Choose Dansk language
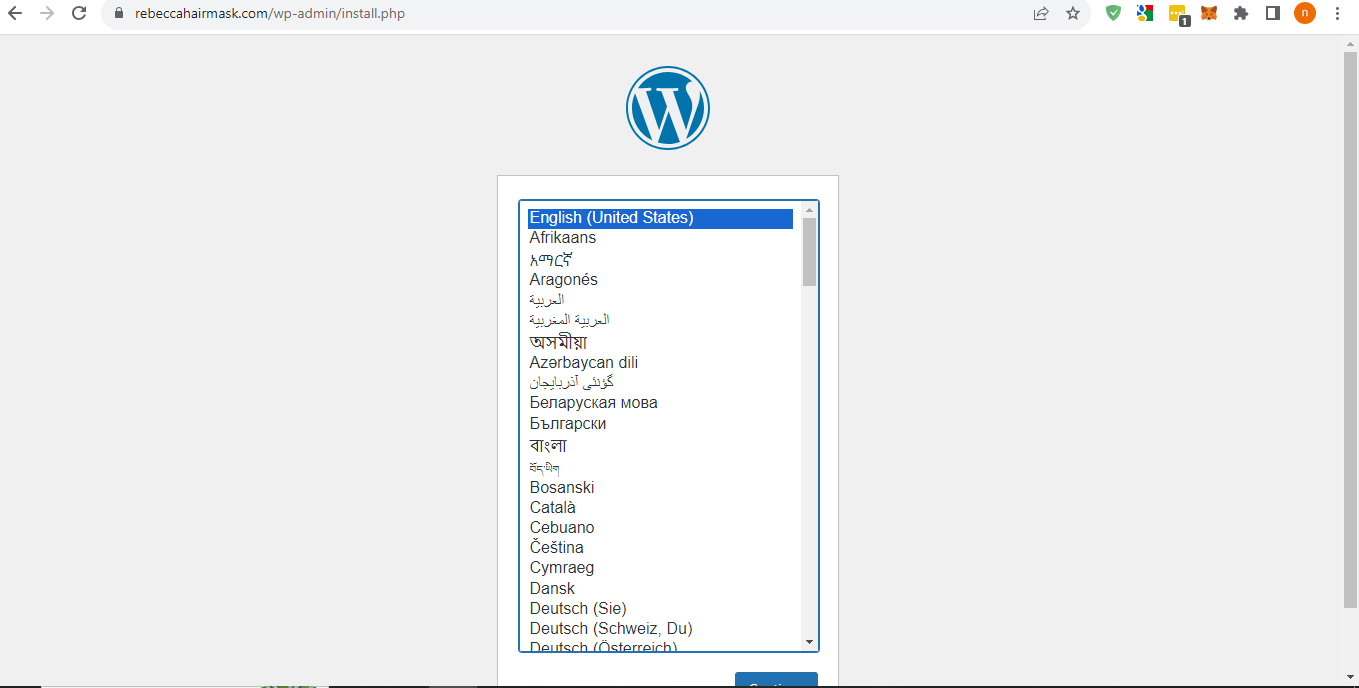Screen dimensions: 1359x688 [x=660, y=589]
